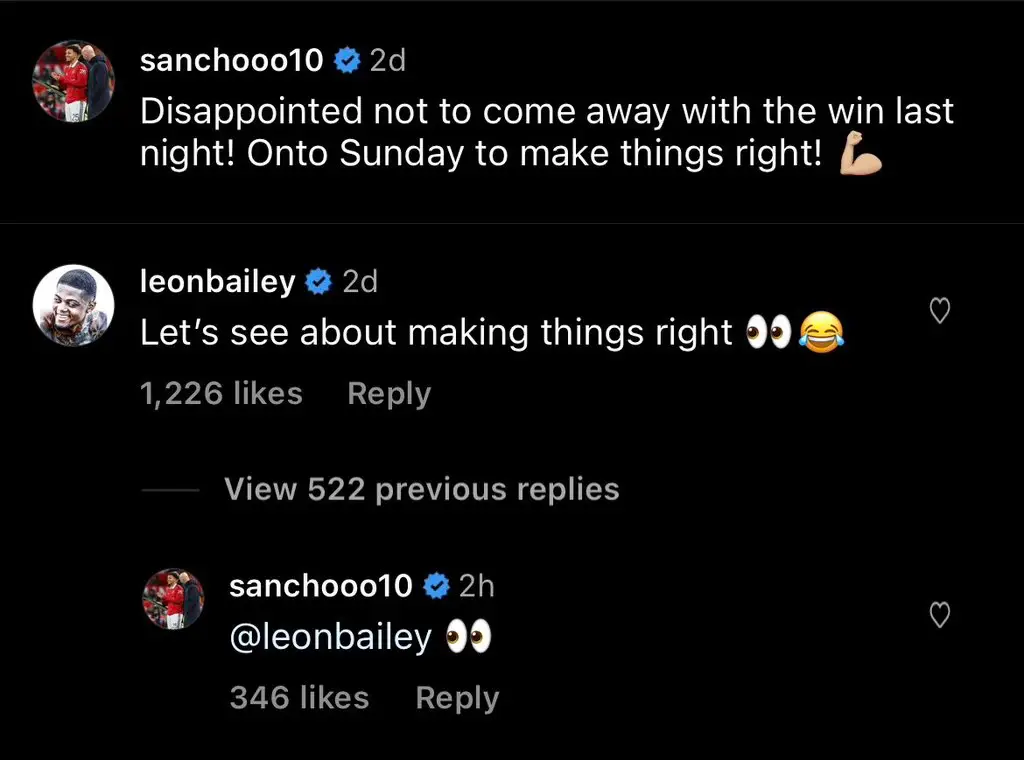Like sanchooo10's reply with the heart icon
The image size is (1024, 760).
(939, 616)
